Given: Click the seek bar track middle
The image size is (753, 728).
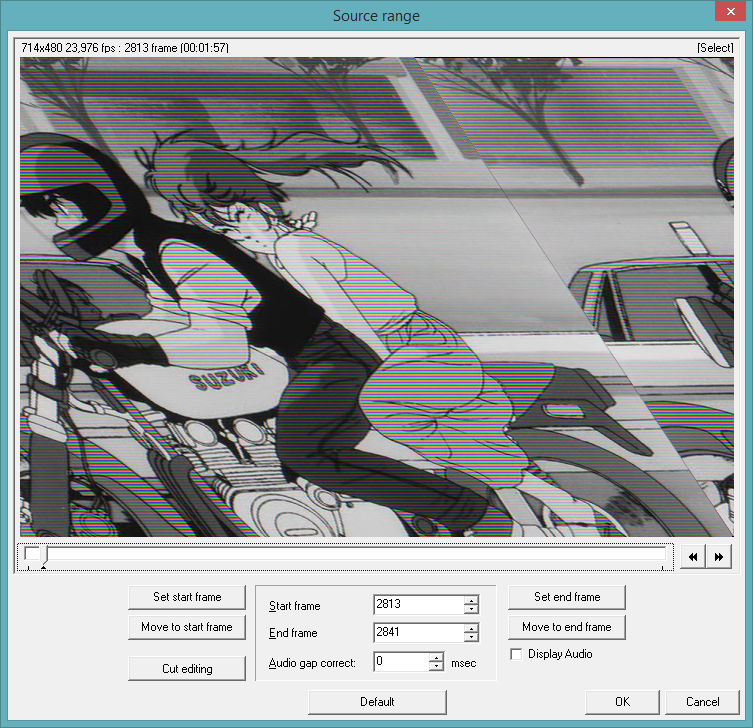Looking at the screenshot, I should point(345,554).
